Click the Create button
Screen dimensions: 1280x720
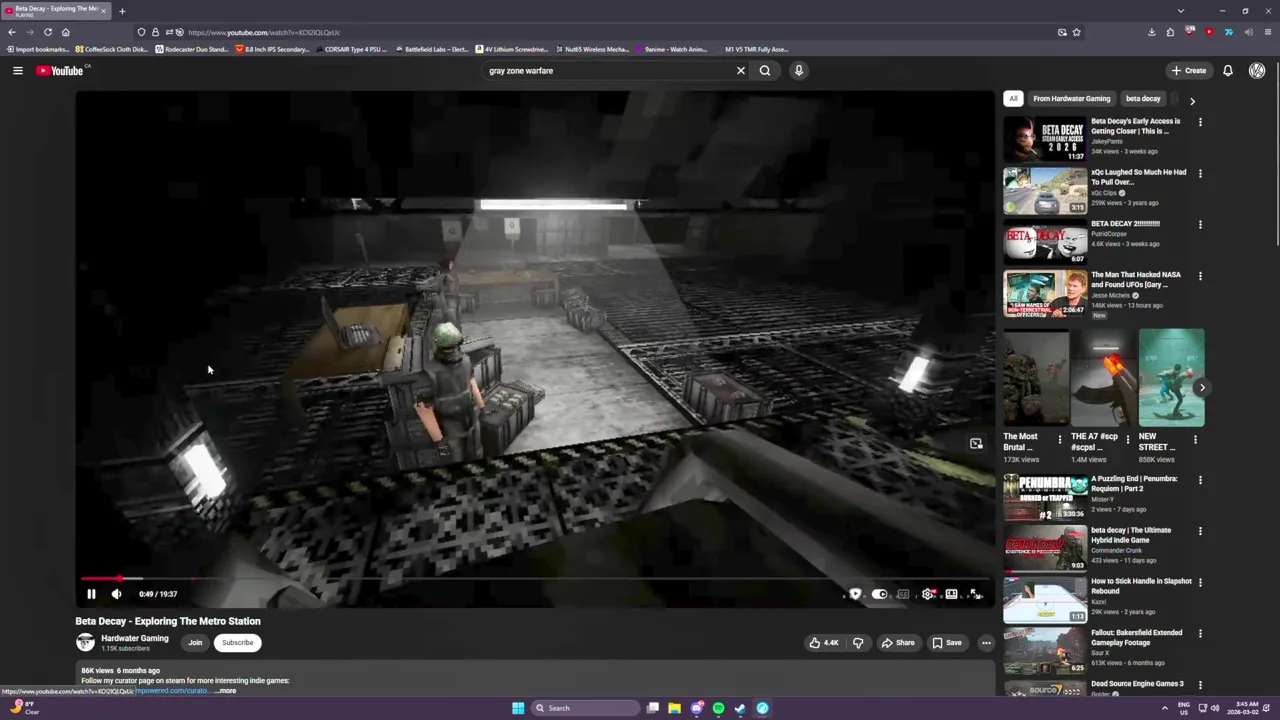tap(1189, 70)
